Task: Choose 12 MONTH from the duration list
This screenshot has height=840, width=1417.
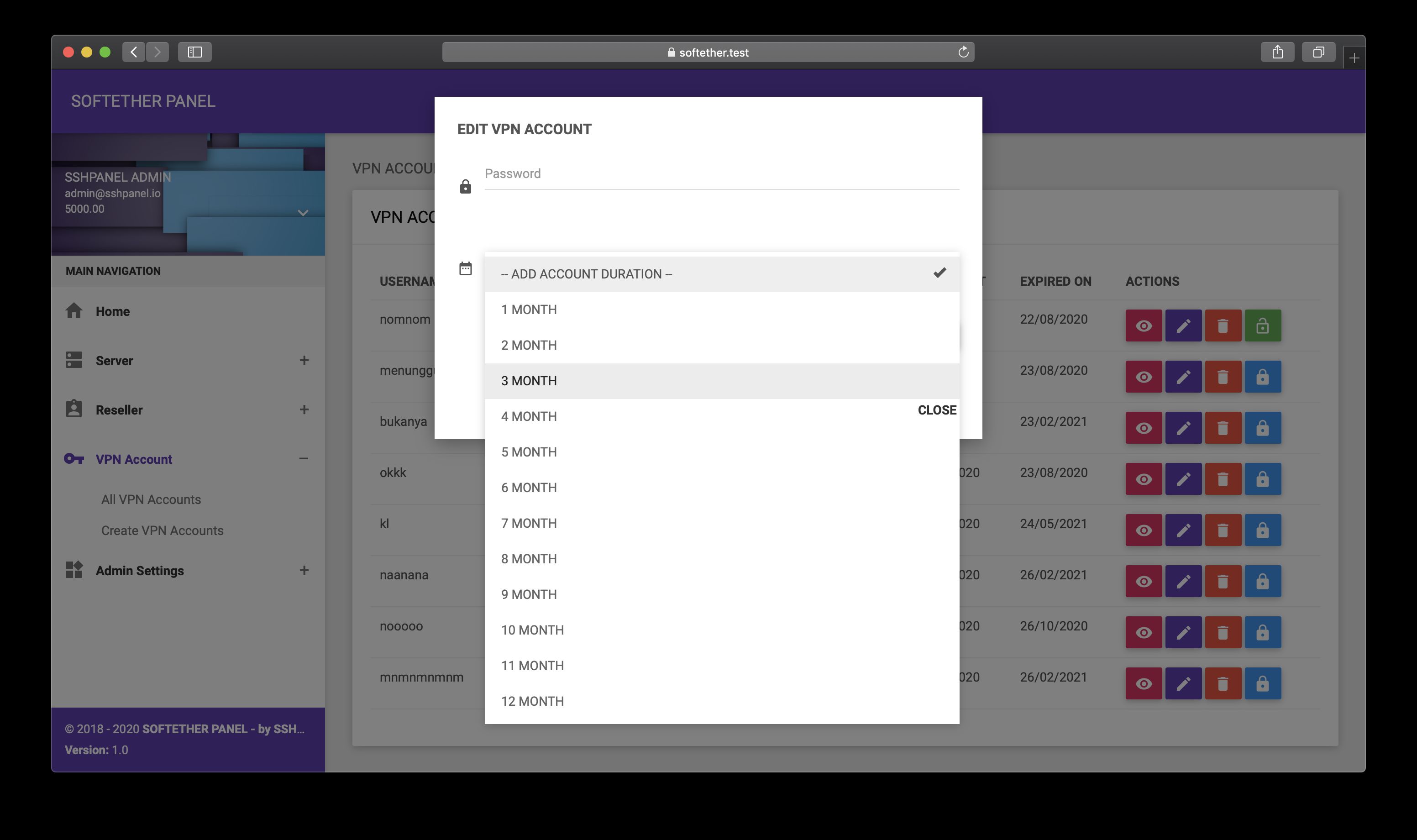Action: coord(721,701)
